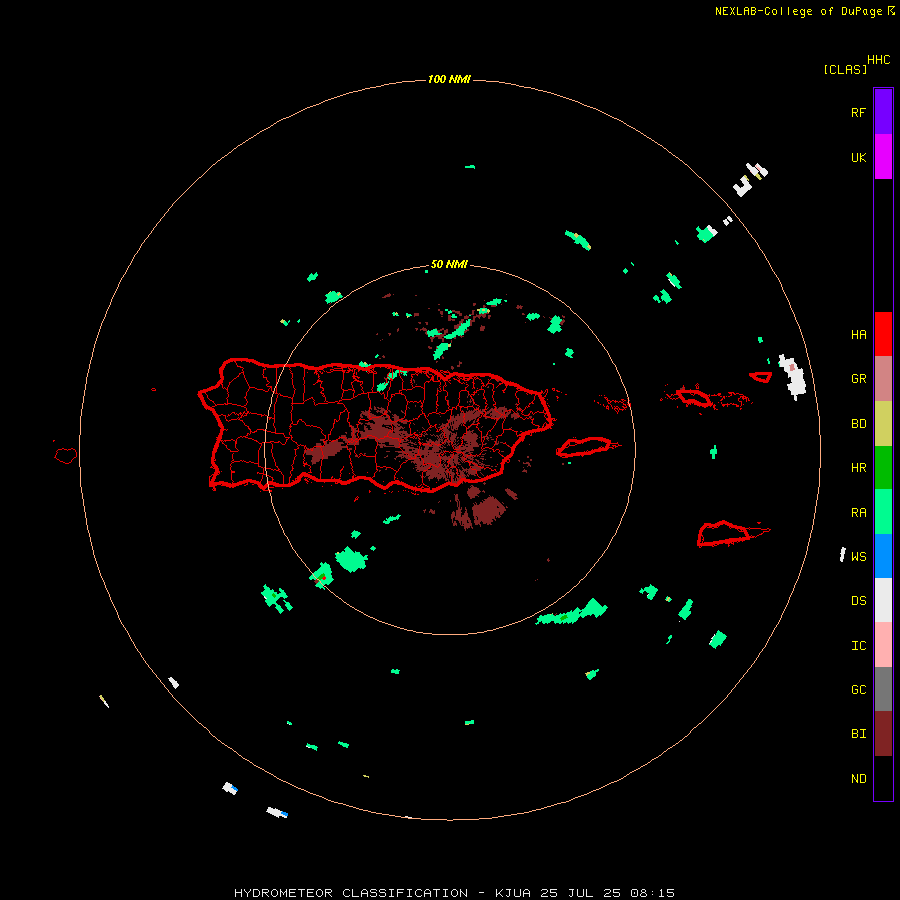This screenshot has height=900, width=900.
Task: Click the KJUA station identifier
Action: point(513,893)
